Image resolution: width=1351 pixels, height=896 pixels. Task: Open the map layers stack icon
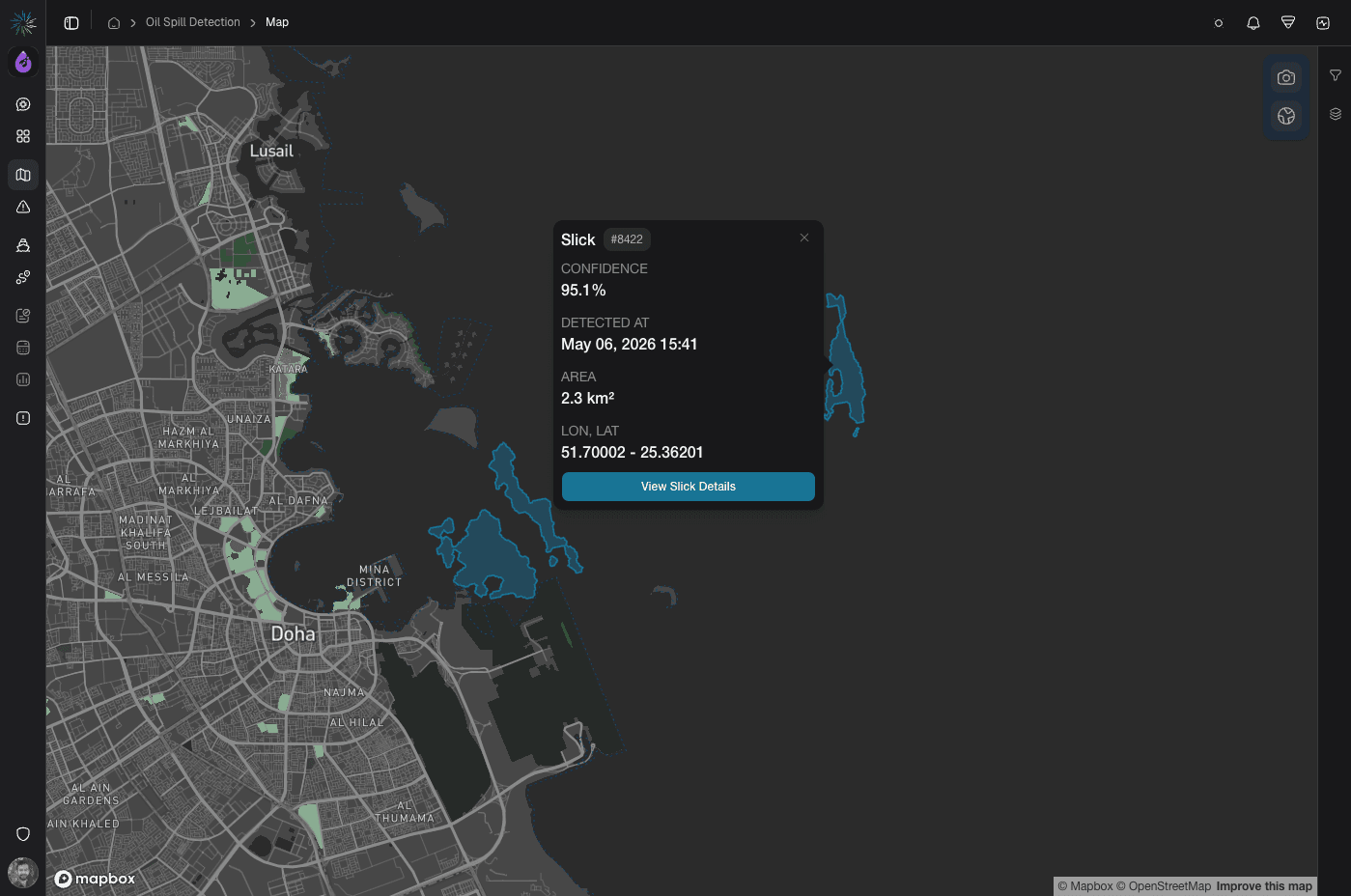pos(1336,114)
